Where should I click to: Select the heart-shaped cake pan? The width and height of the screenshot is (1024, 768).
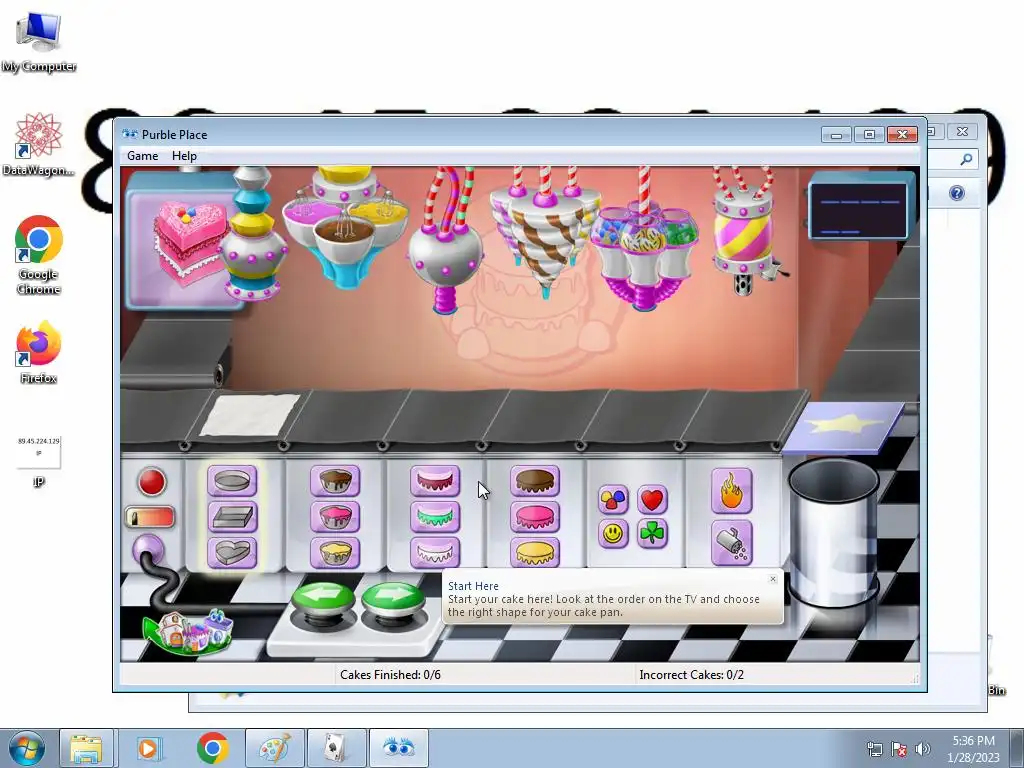[232, 552]
